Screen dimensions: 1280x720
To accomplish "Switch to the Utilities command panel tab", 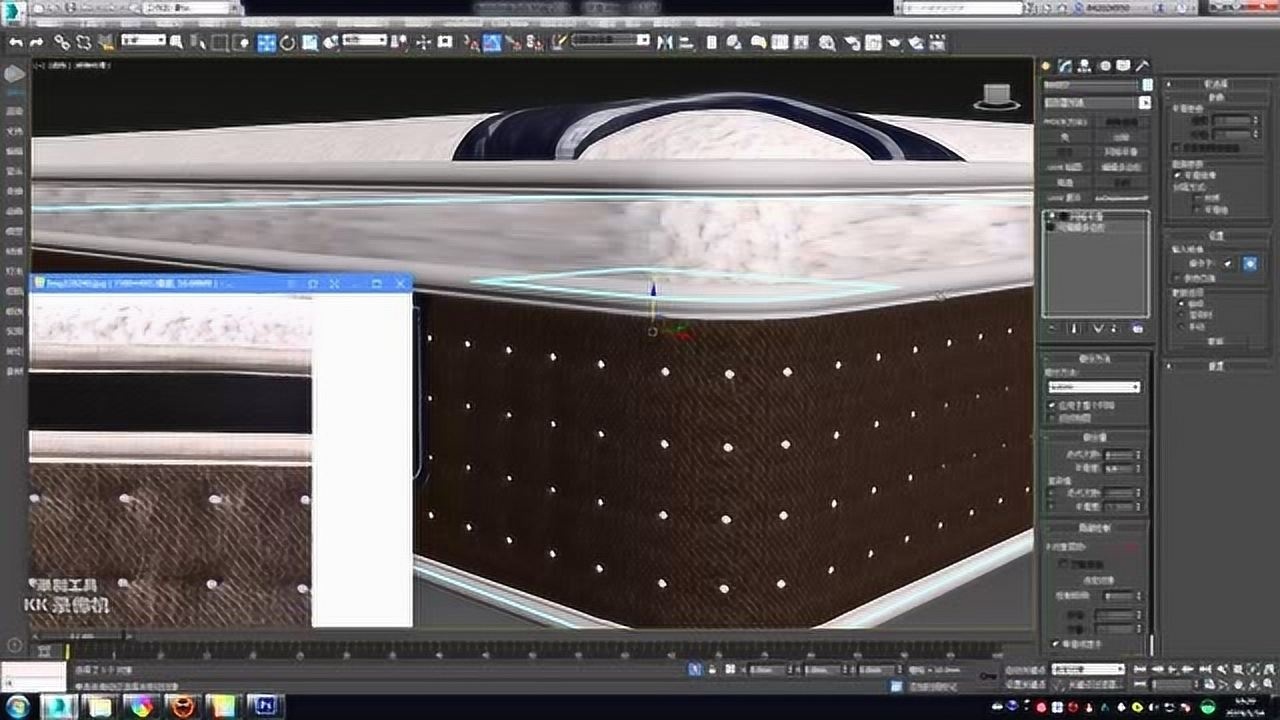I will pos(1142,65).
